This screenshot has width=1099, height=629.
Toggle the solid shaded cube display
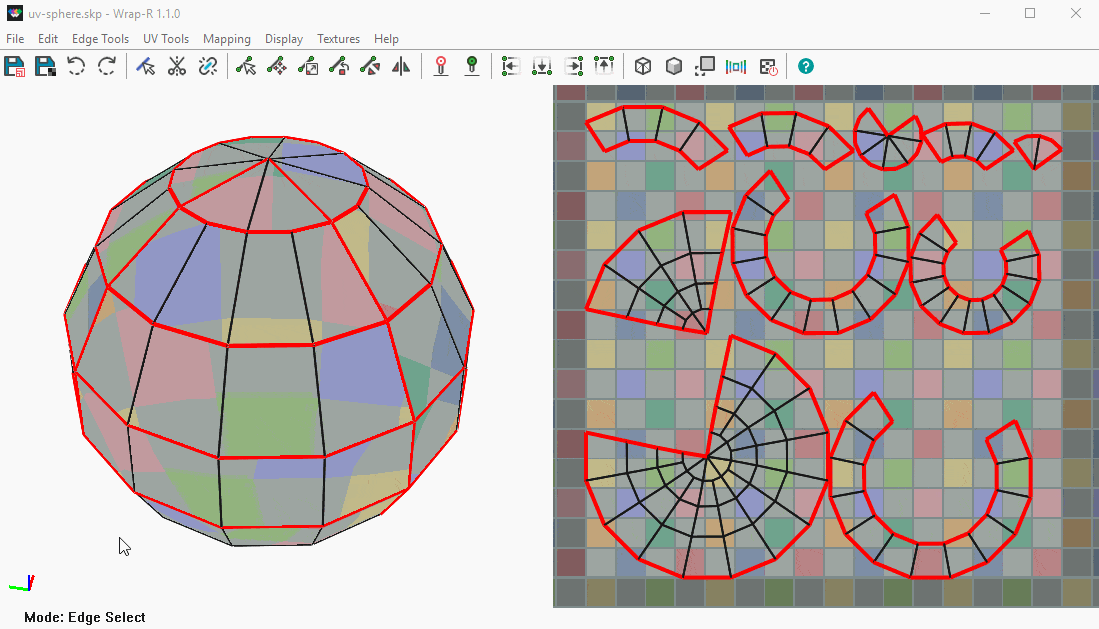click(x=675, y=67)
